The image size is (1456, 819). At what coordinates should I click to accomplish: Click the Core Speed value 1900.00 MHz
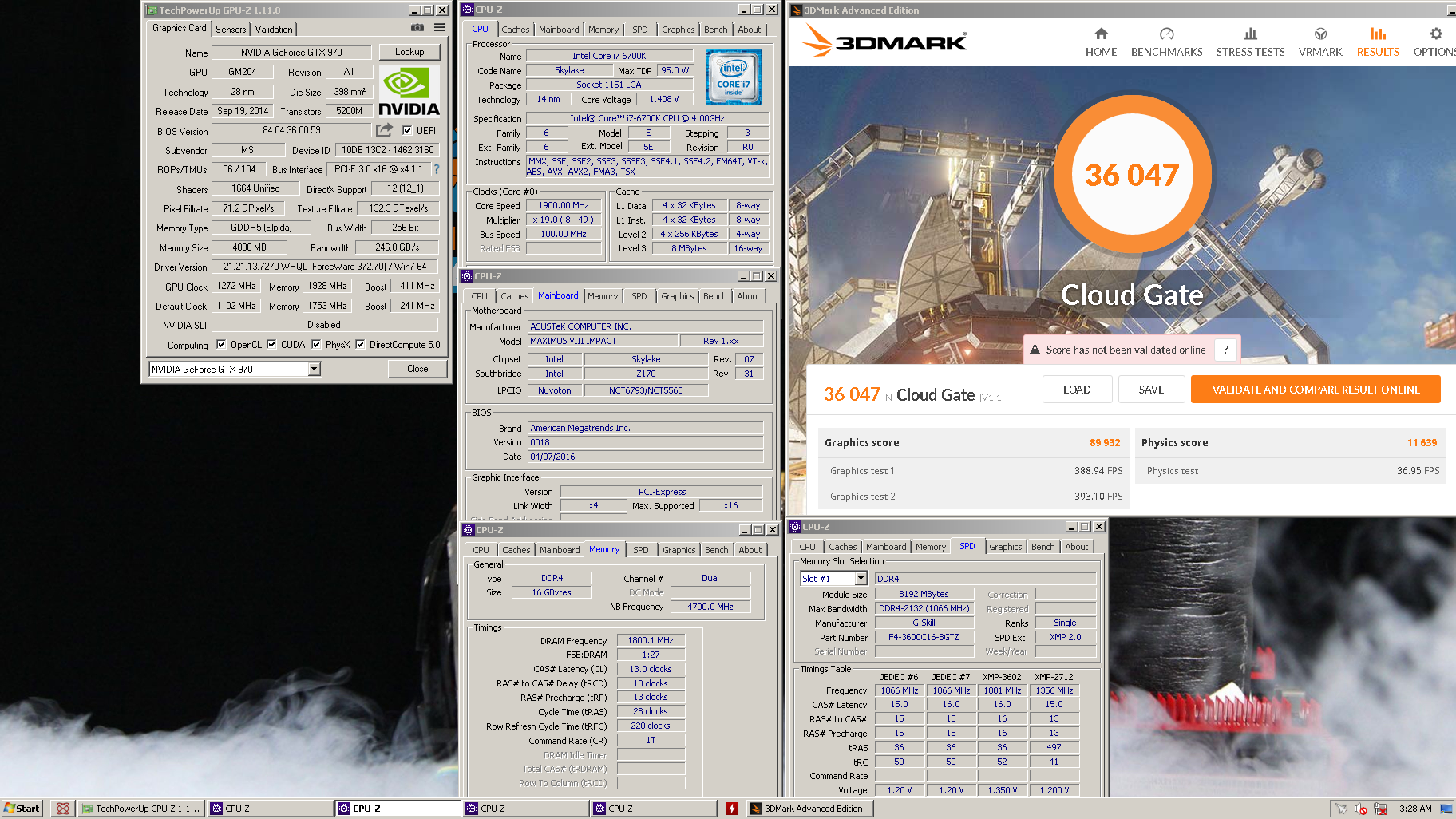(x=564, y=205)
